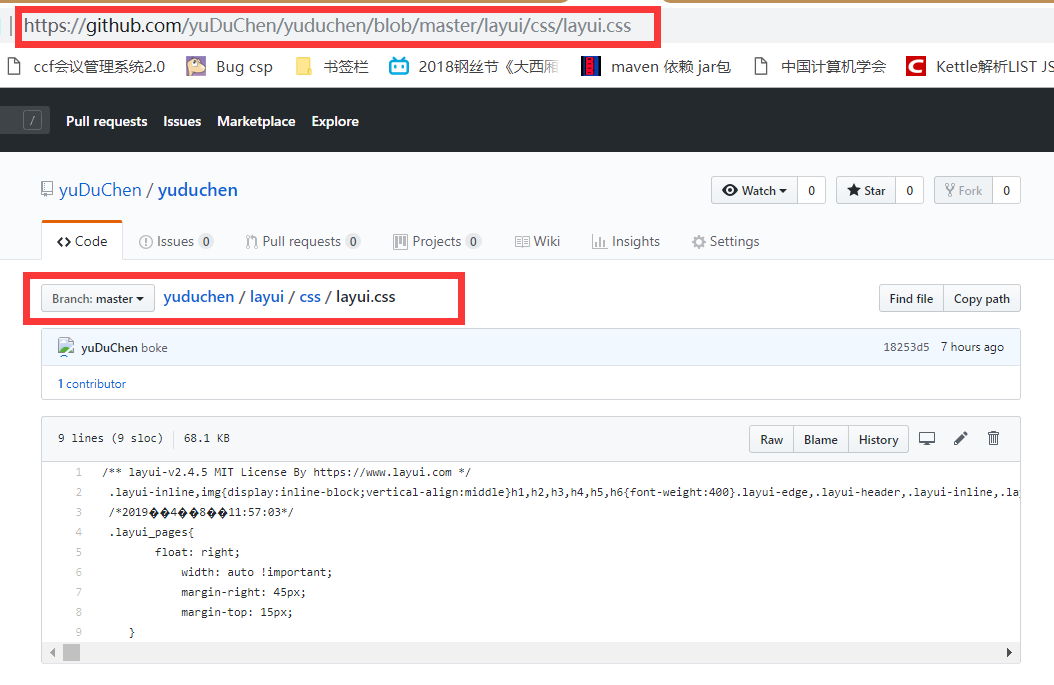Open 2018钢丝节 bookmark

pos(474,67)
